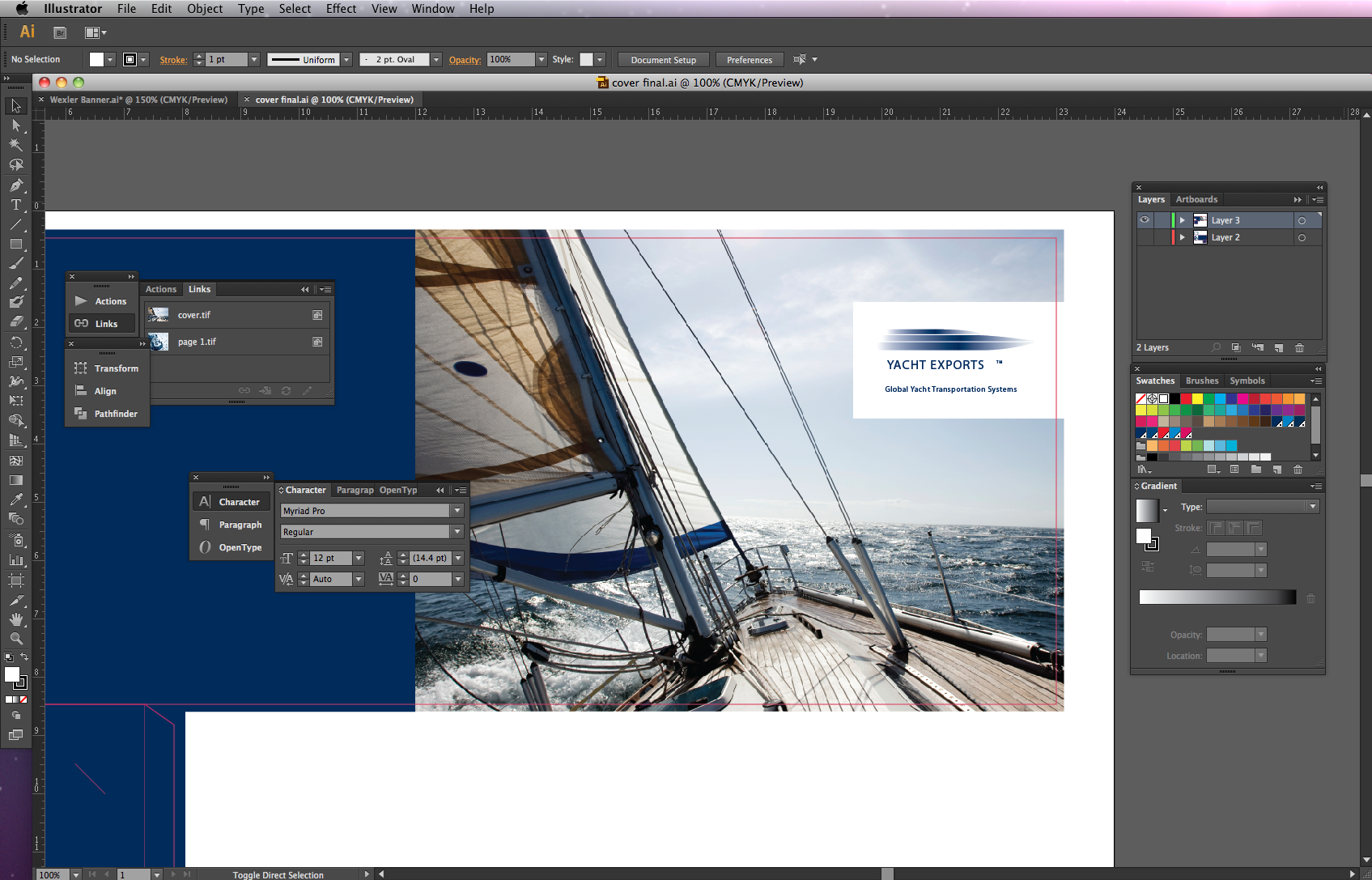
Task: Click the Document Setup button
Action: pyautogui.click(x=663, y=59)
